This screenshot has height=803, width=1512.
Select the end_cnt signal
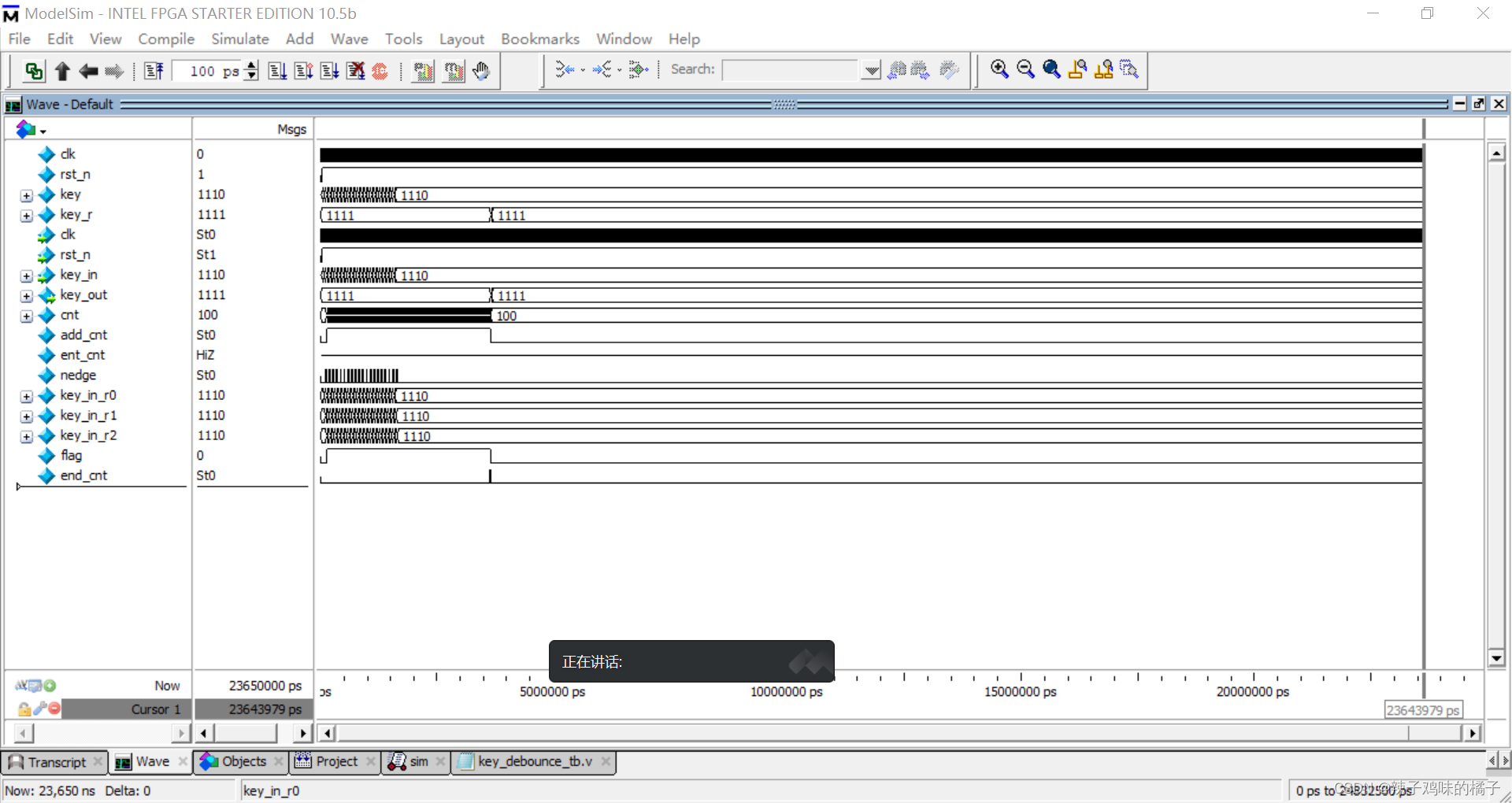[83, 476]
